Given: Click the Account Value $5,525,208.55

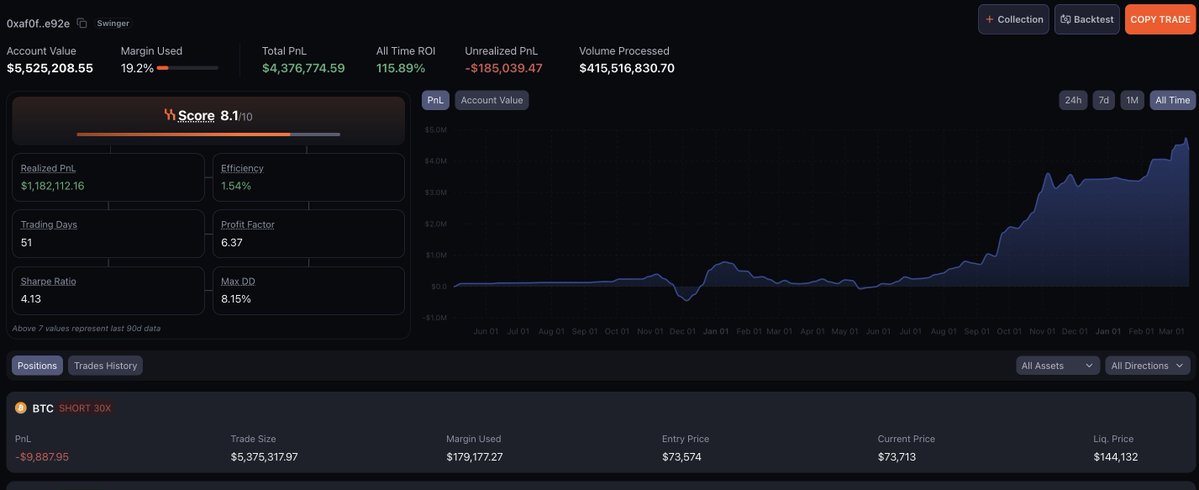Looking at the screenshot, I should [50, 68].
